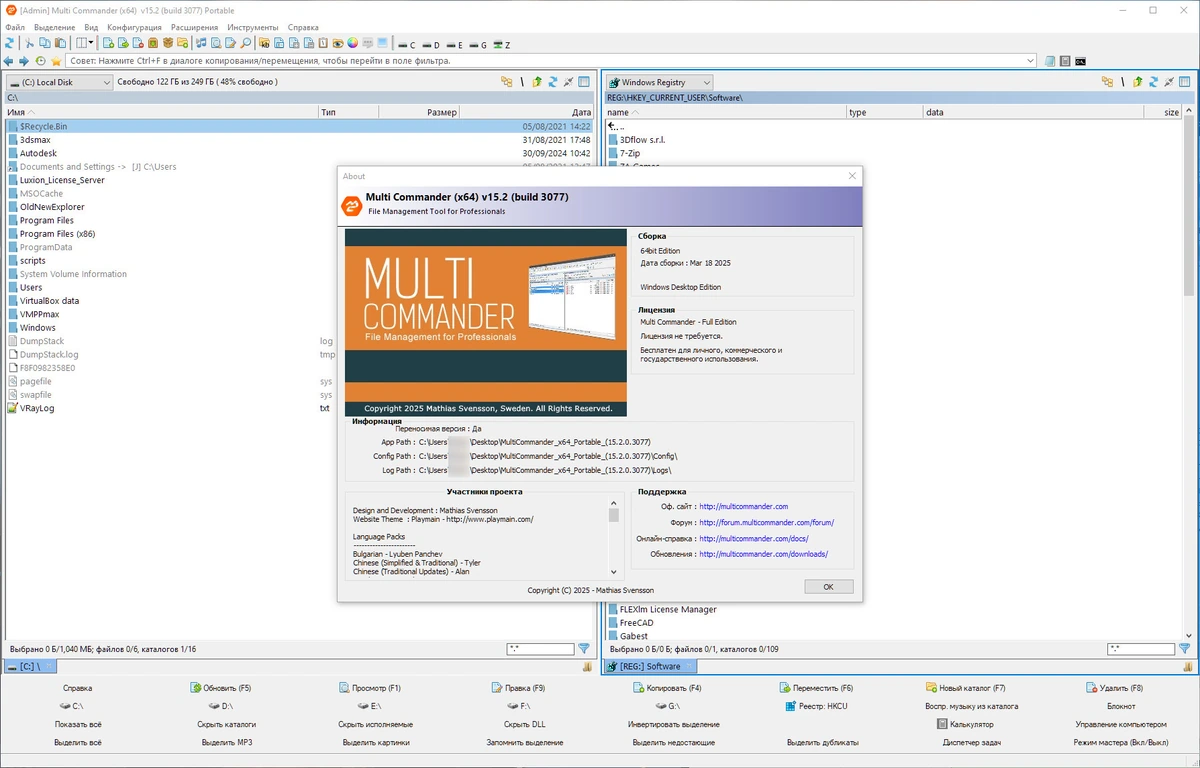This screenshot has width=1200, height=768.
Task: Click OK in the About dialog
Action: (x=828, y=587)
